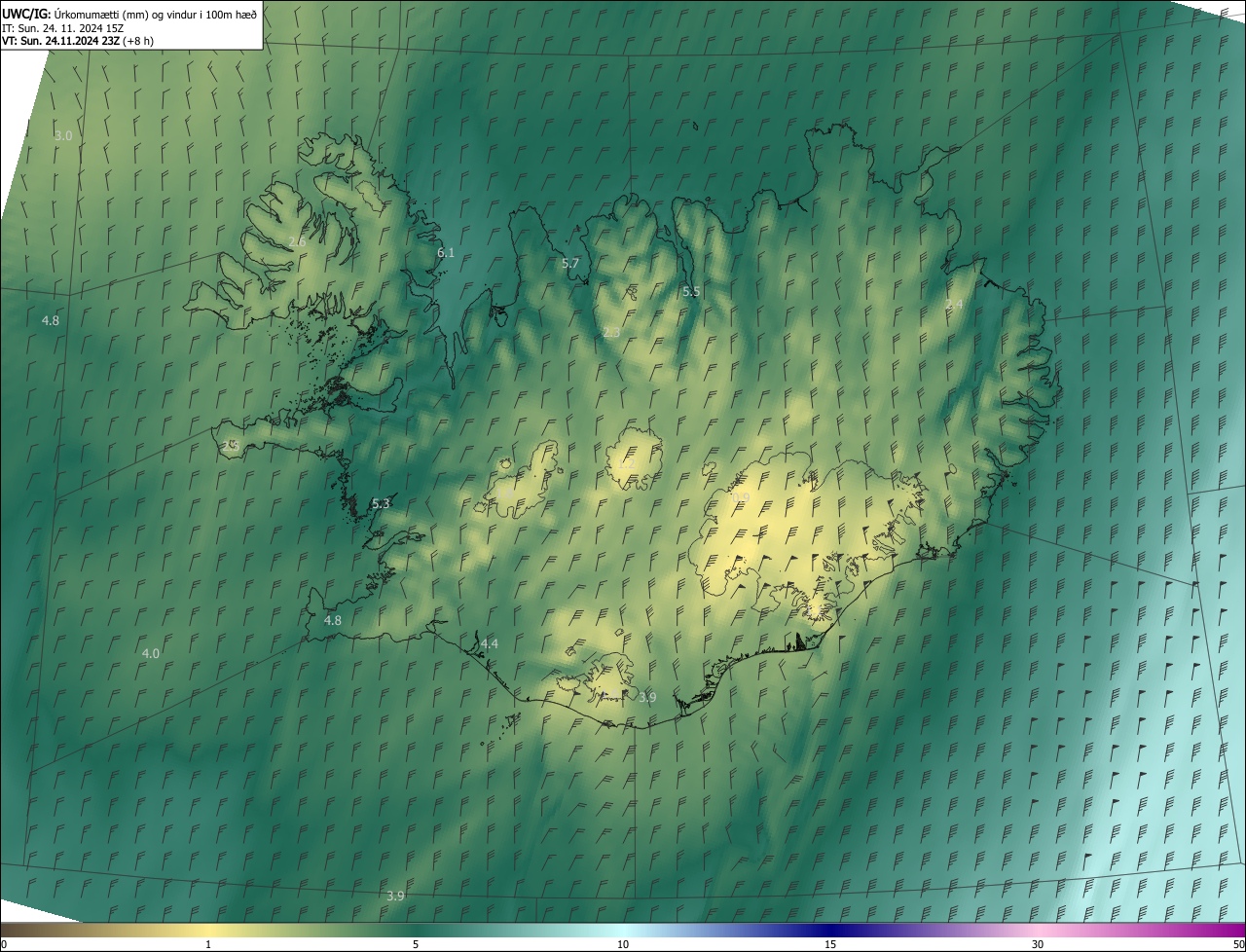
Task: Click the 1 tick on the colour scale
Action: pyautogui.click(x=208, y=945)
